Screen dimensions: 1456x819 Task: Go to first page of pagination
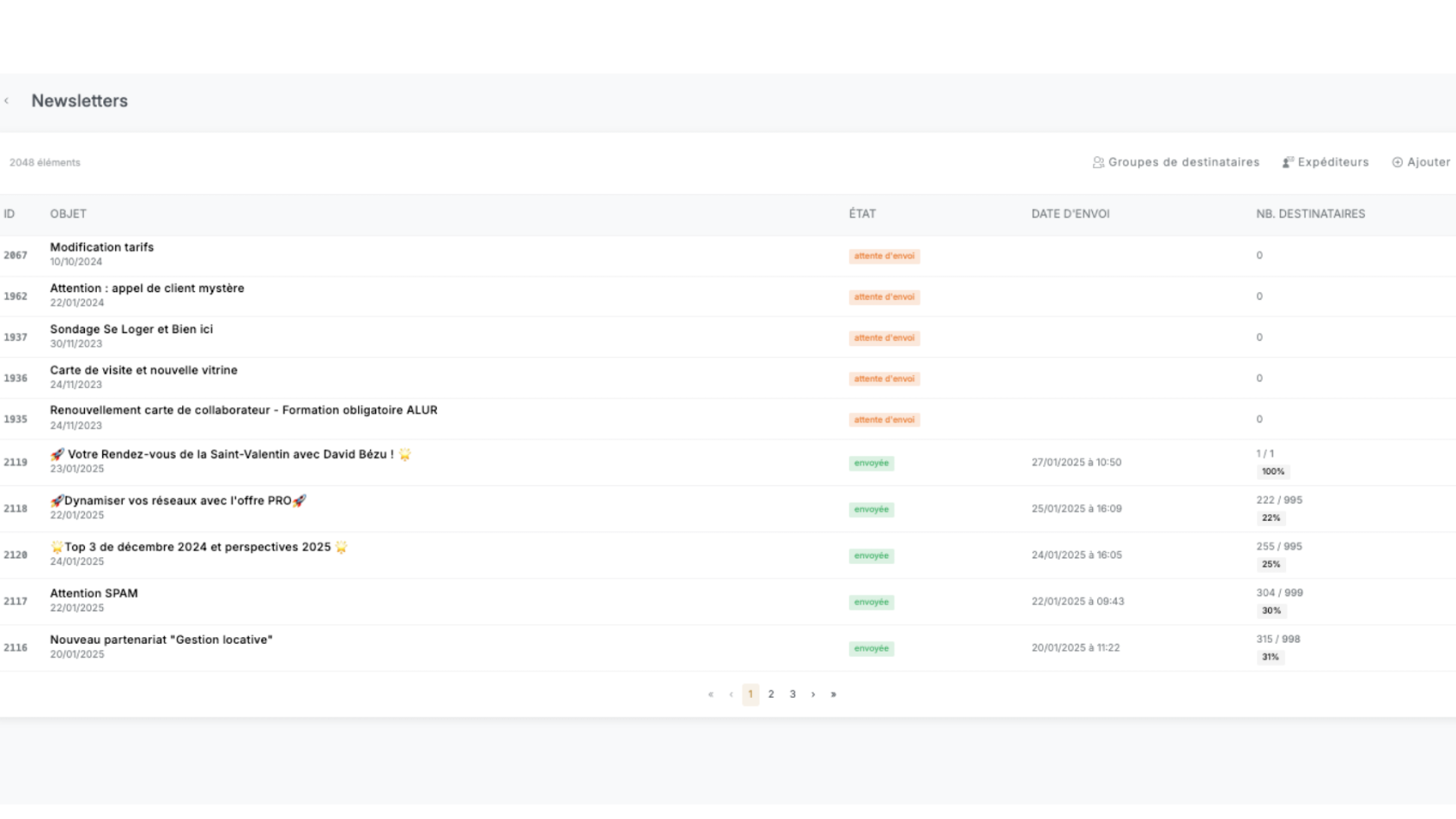(711, 694)
